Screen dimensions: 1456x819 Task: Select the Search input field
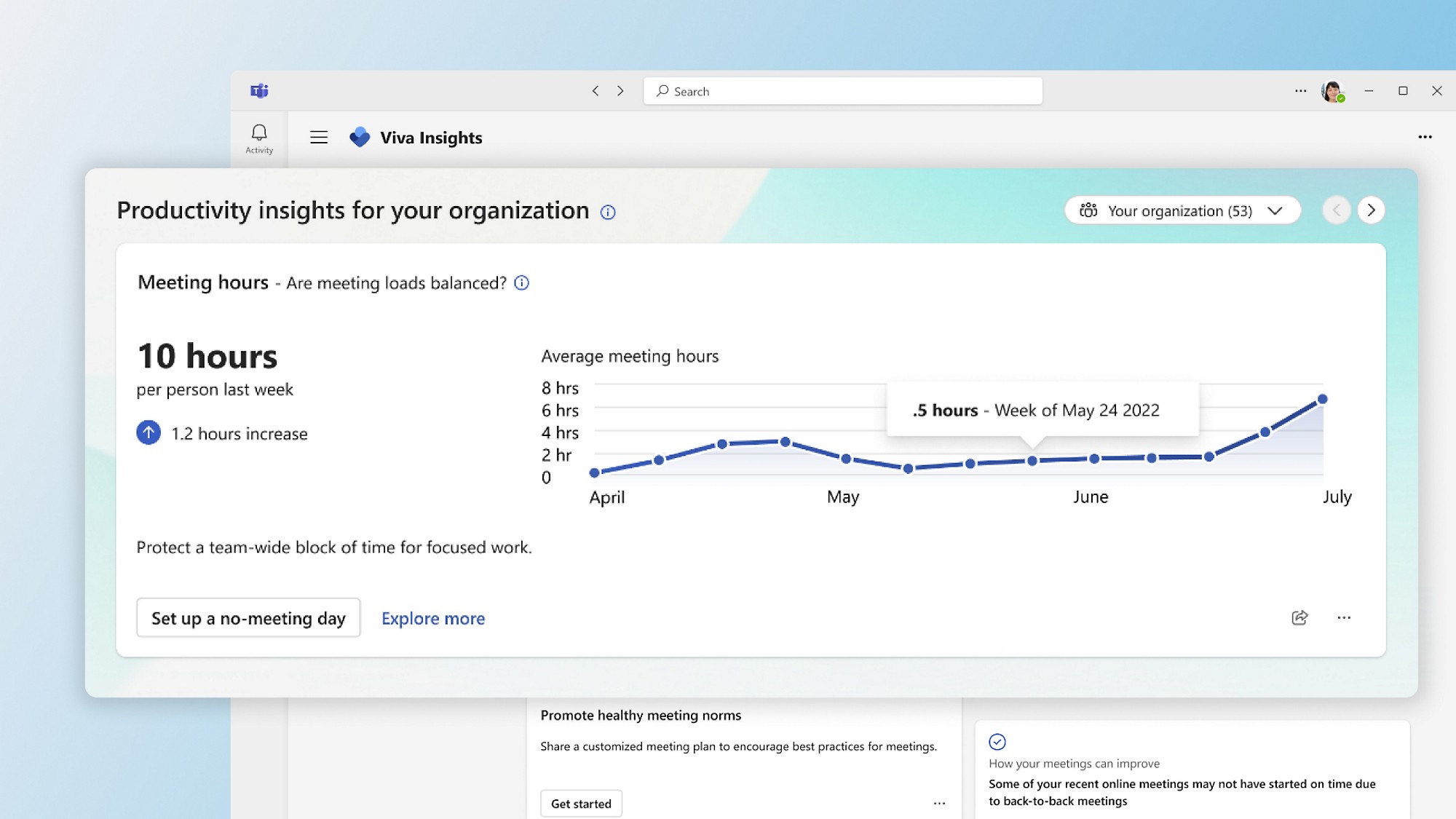pyautogui.click(x=842, y=91)
